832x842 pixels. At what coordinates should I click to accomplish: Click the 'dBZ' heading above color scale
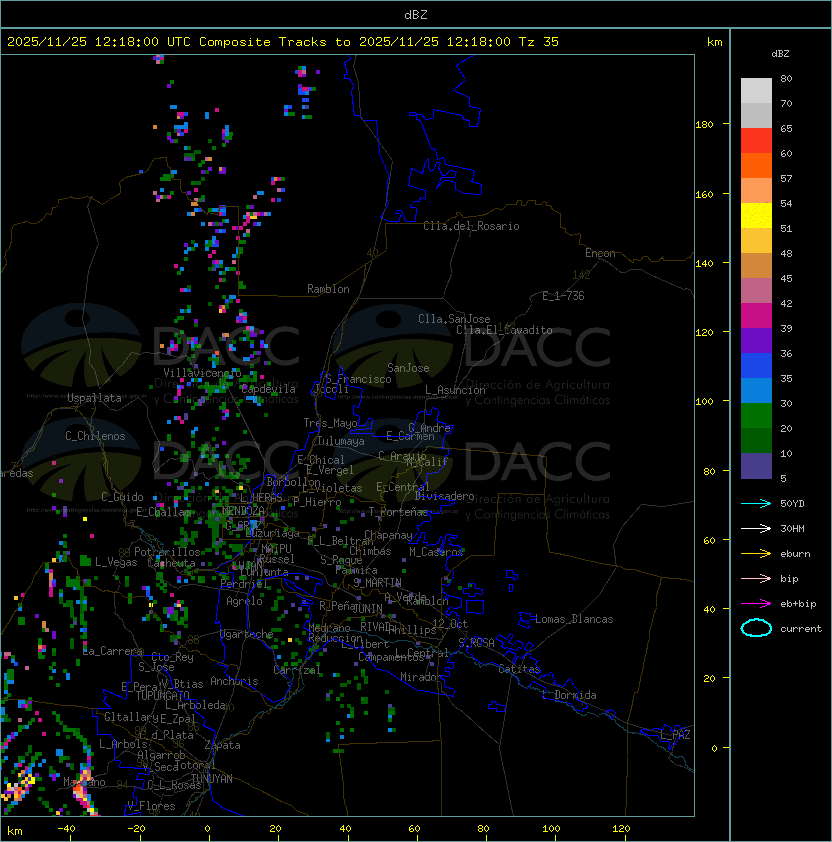coord(780,54)
